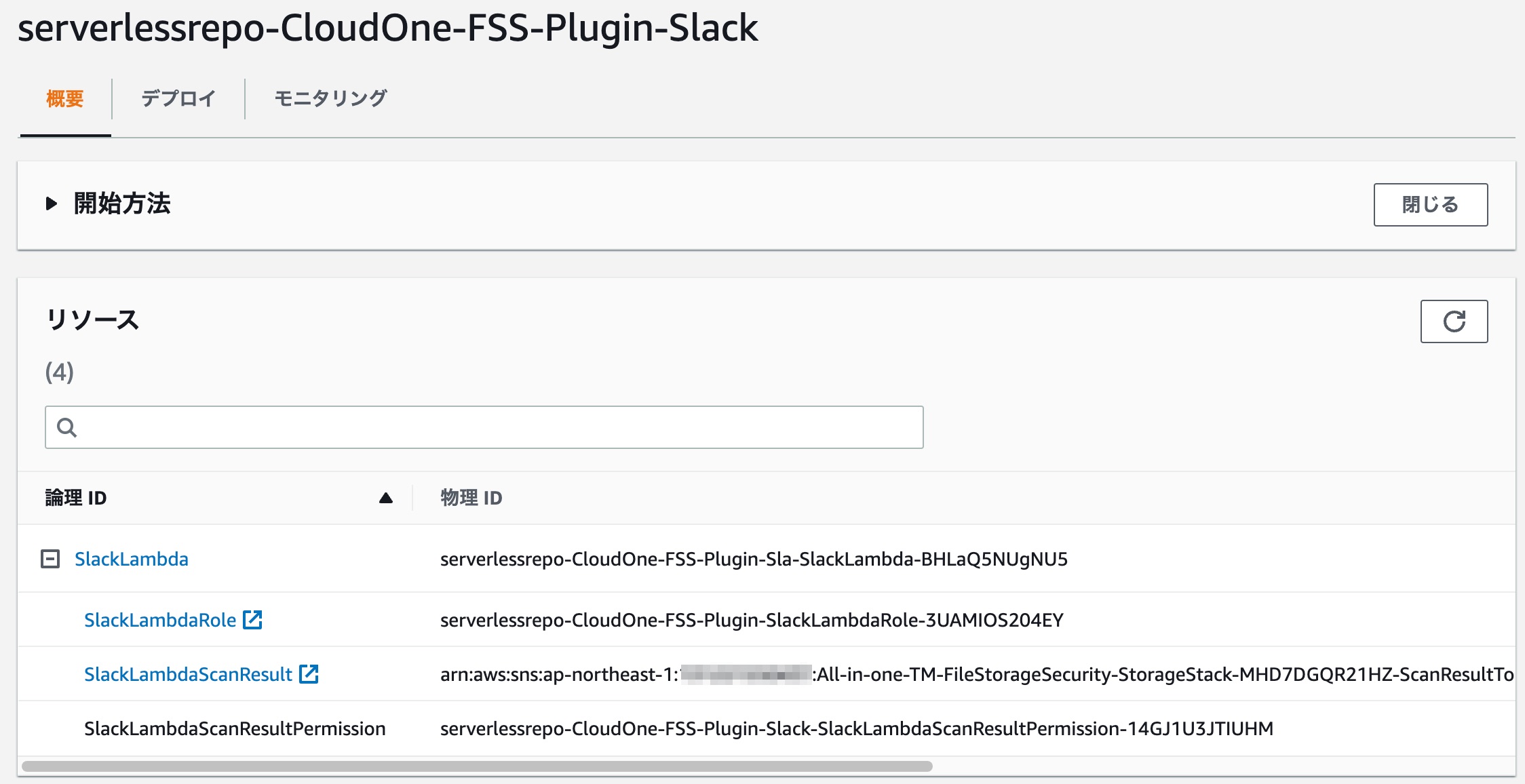Select physical ID ending 3UAMIOS204EY
This screenshot has width=1525, height=784.
[752, 620]
